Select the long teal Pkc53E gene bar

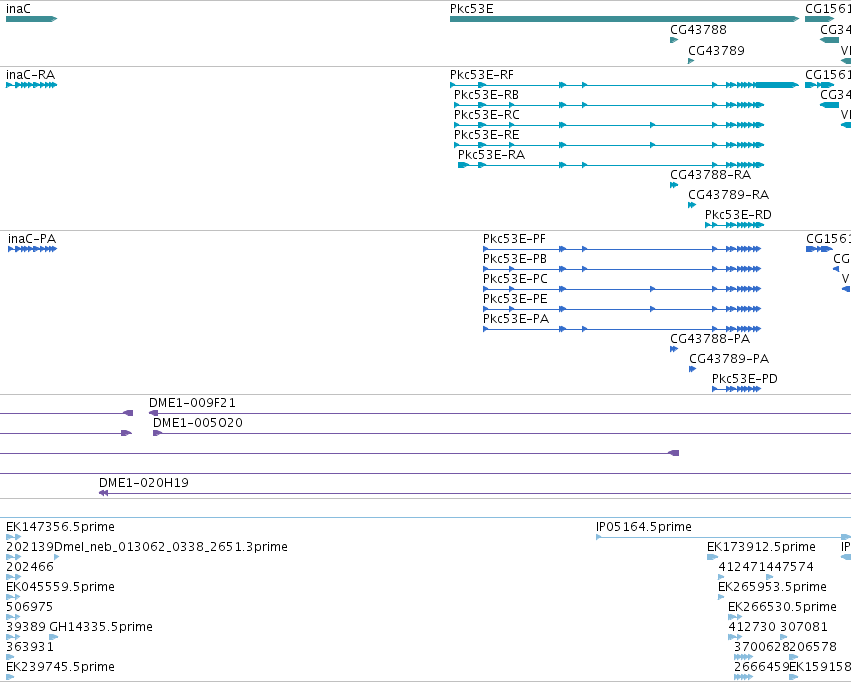pyautogui.click(x=624, y=19)
